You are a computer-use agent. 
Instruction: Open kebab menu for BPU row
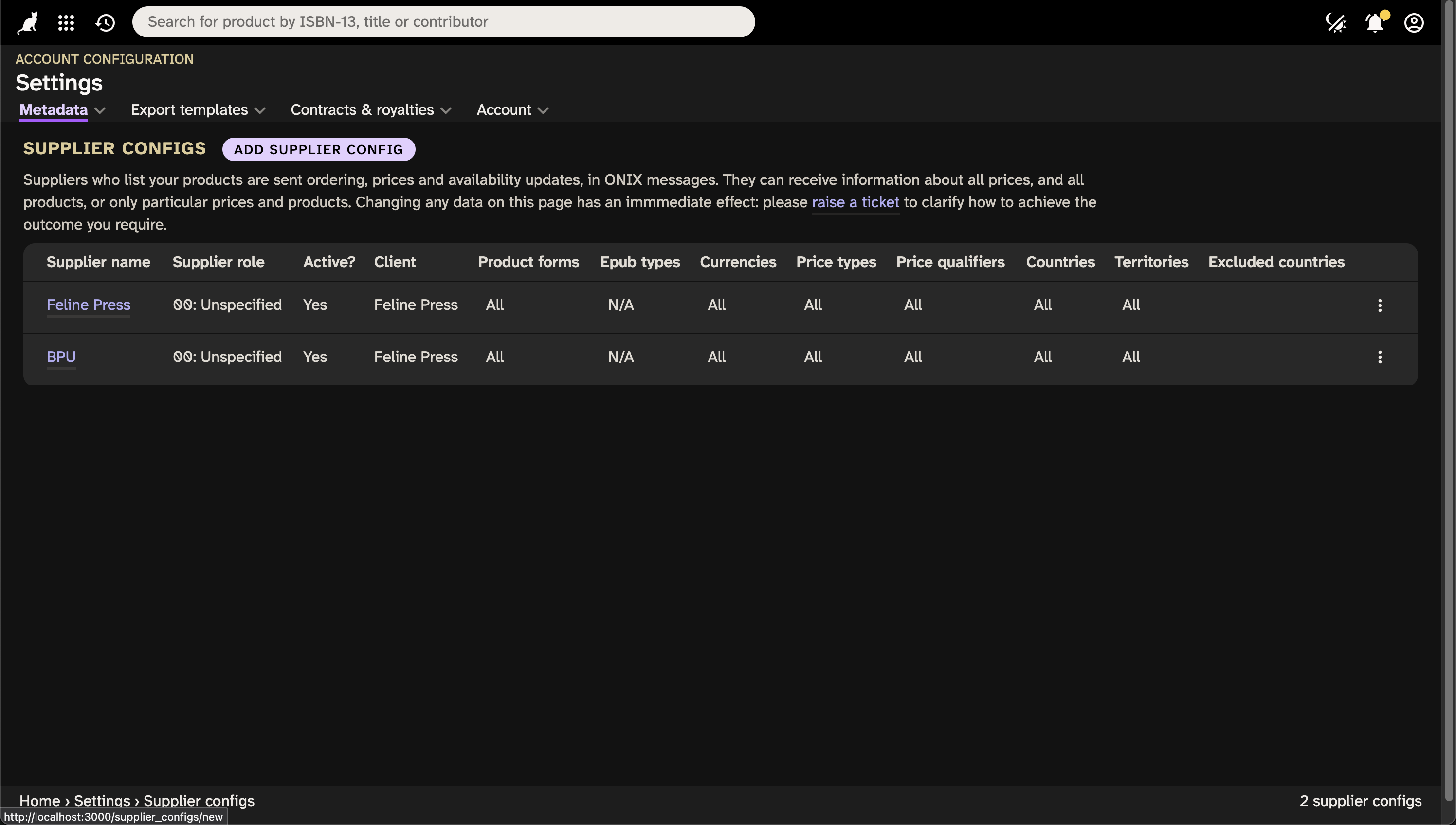pos(1380,357)
